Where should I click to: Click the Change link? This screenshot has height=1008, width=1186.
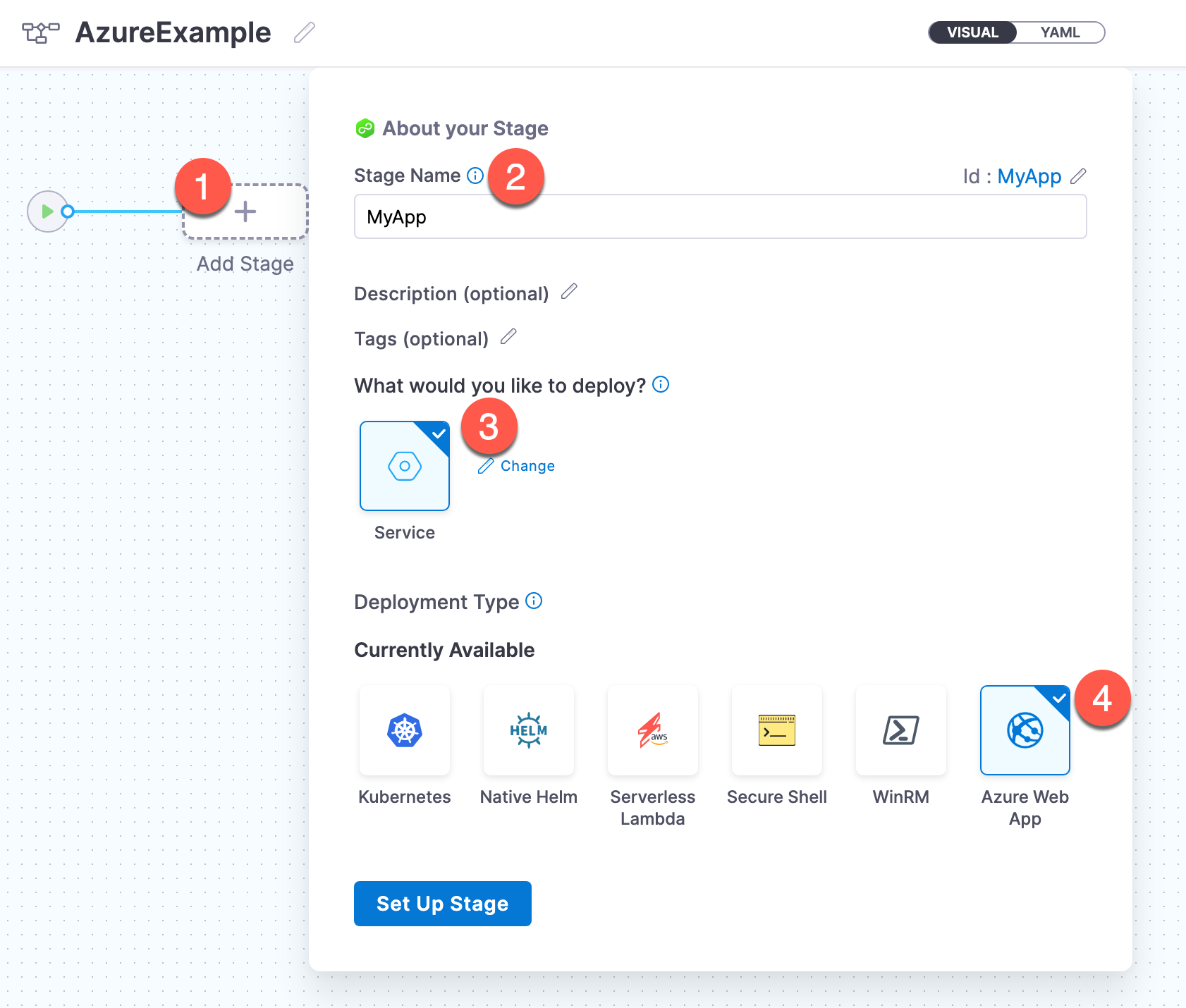[527, 466]
